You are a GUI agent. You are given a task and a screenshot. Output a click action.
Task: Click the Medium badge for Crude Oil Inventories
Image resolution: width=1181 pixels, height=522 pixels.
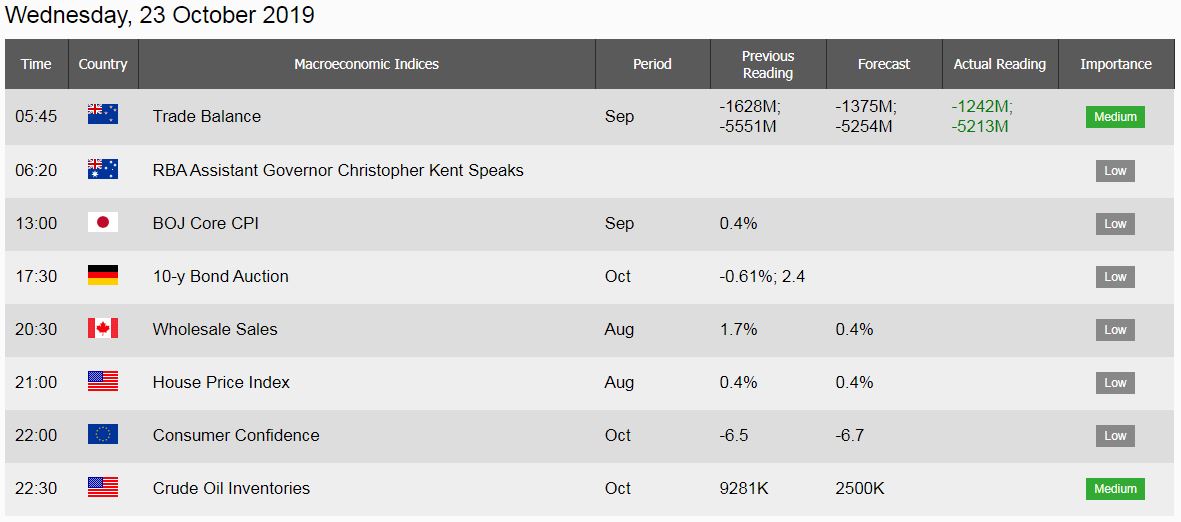tap(1115, 488)
